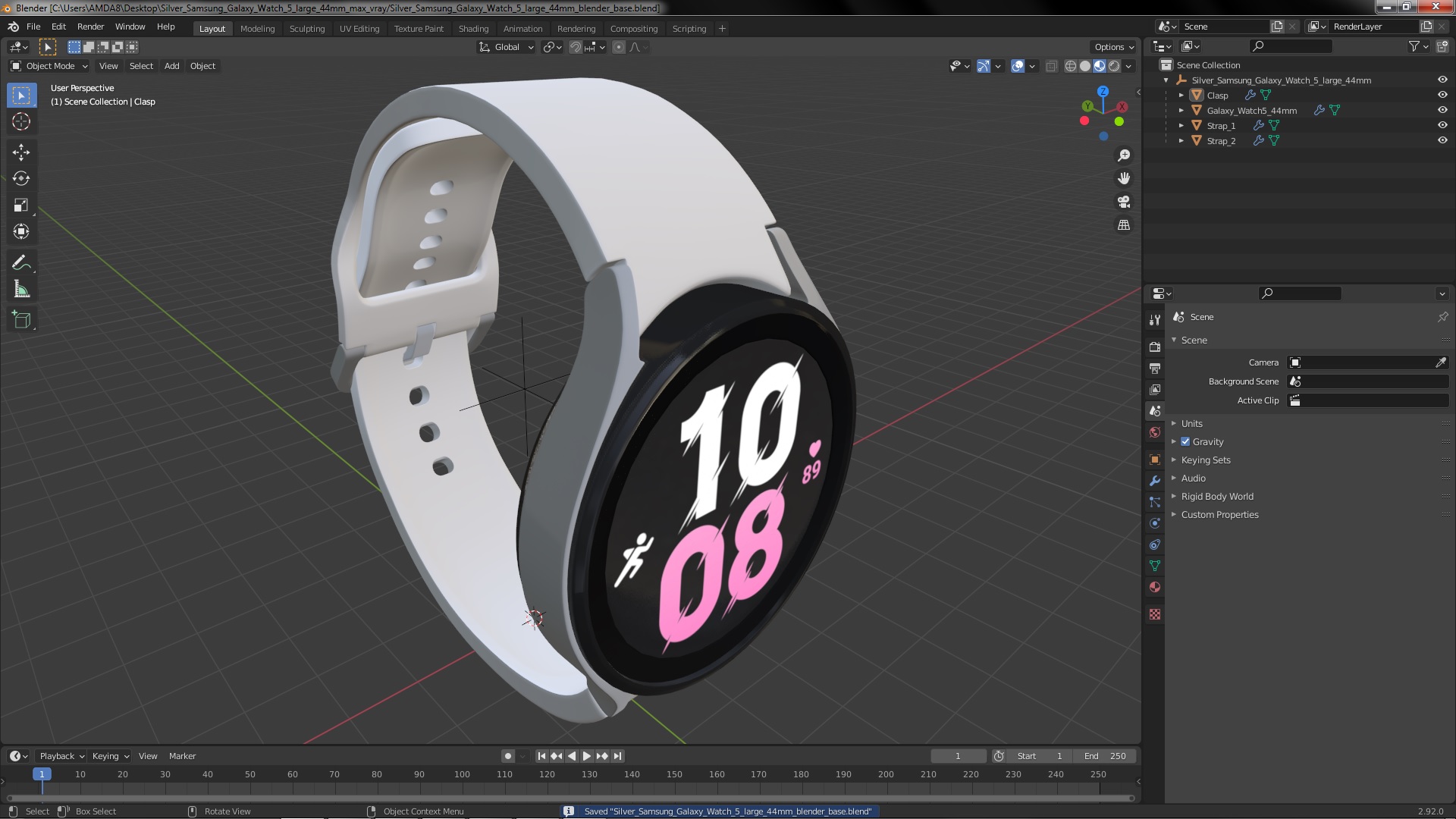
Task: Click the pan hand viewport icon
Action: click(x=1124, y=178)
